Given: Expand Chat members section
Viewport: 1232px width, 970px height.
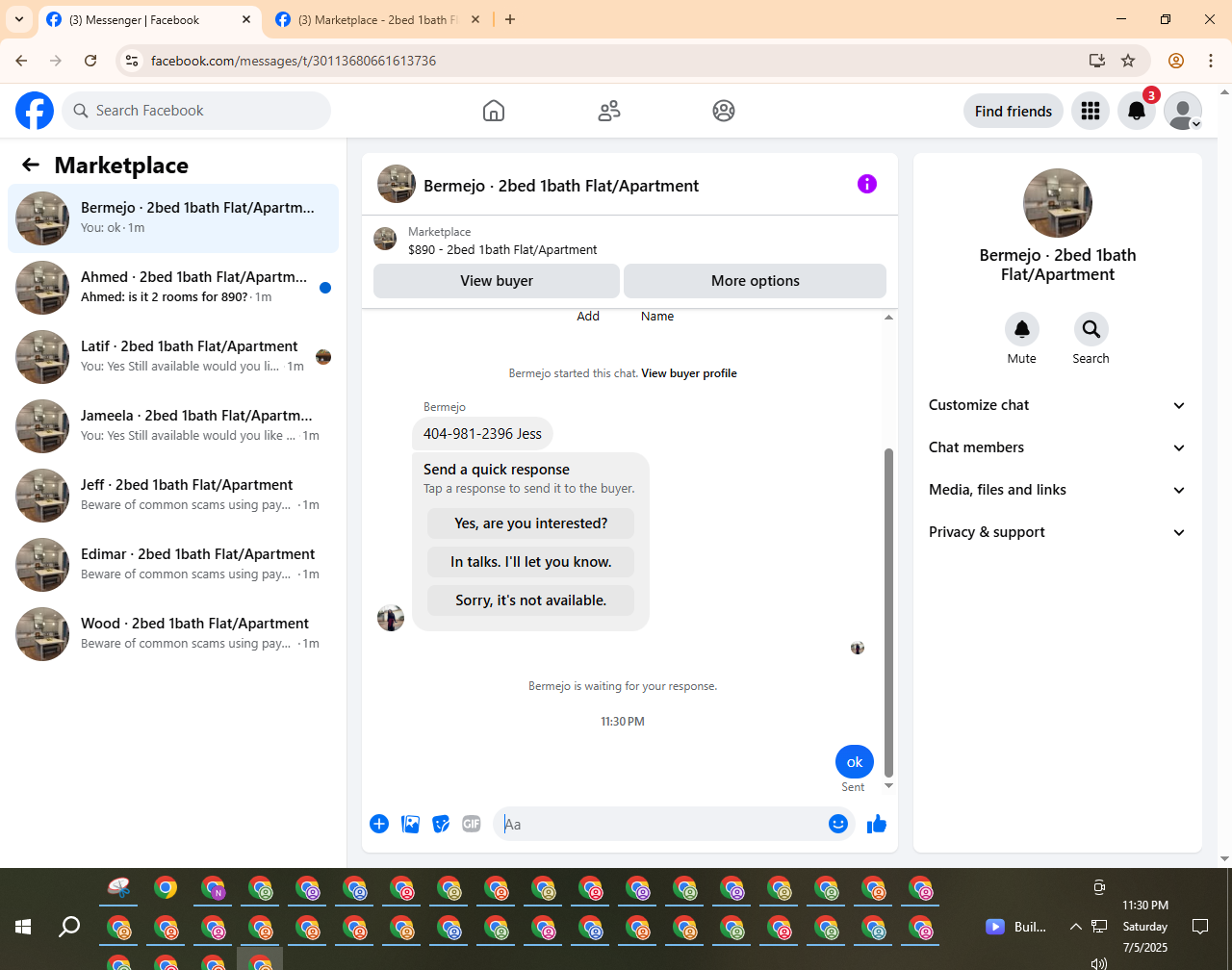Looking at the screenshot, I should (x=1057, y=447).
